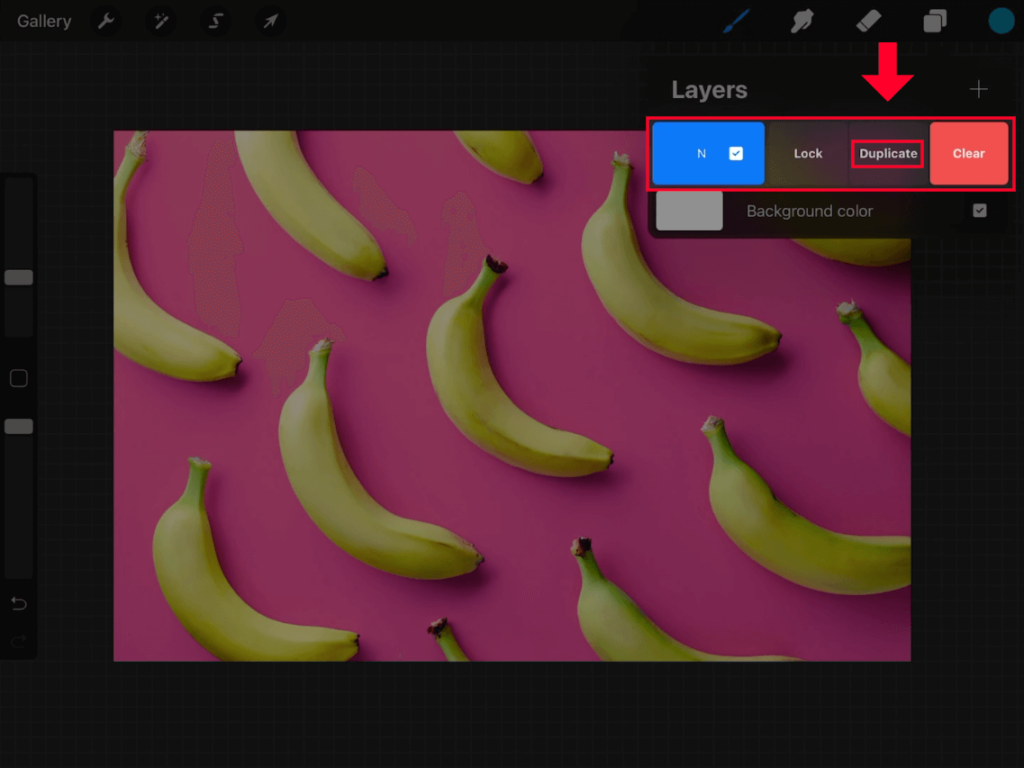Open the Adjustments magic wand panel
This screenshot has width=1024, height=768.
click(160, 20)
